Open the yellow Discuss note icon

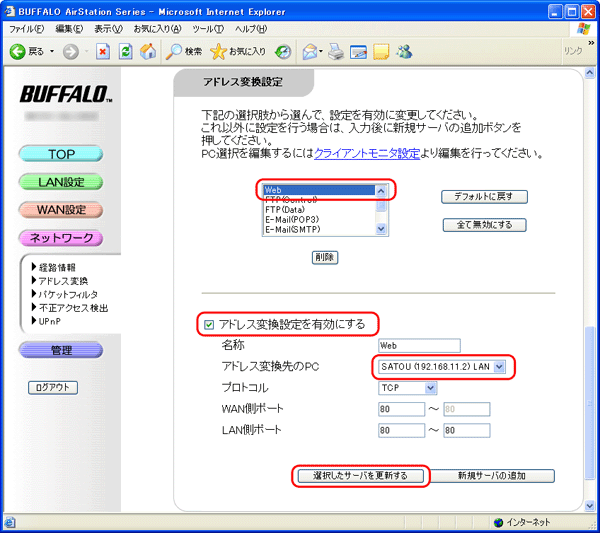381,51
